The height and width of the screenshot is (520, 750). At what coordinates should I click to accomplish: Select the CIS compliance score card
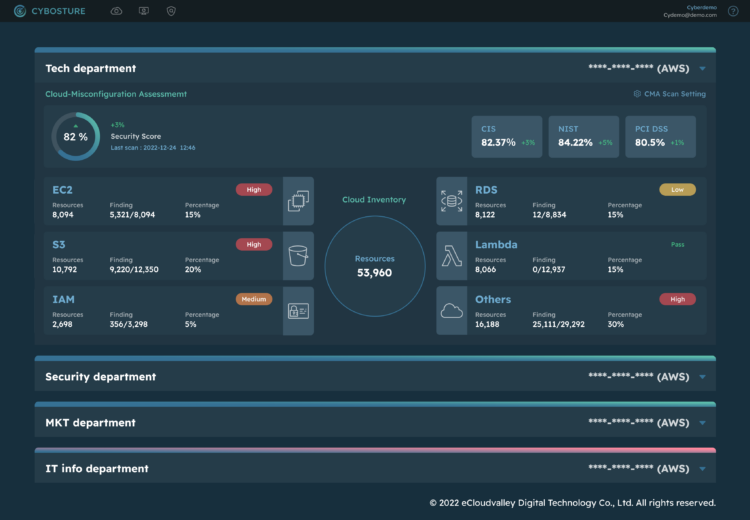click(507, 137)
